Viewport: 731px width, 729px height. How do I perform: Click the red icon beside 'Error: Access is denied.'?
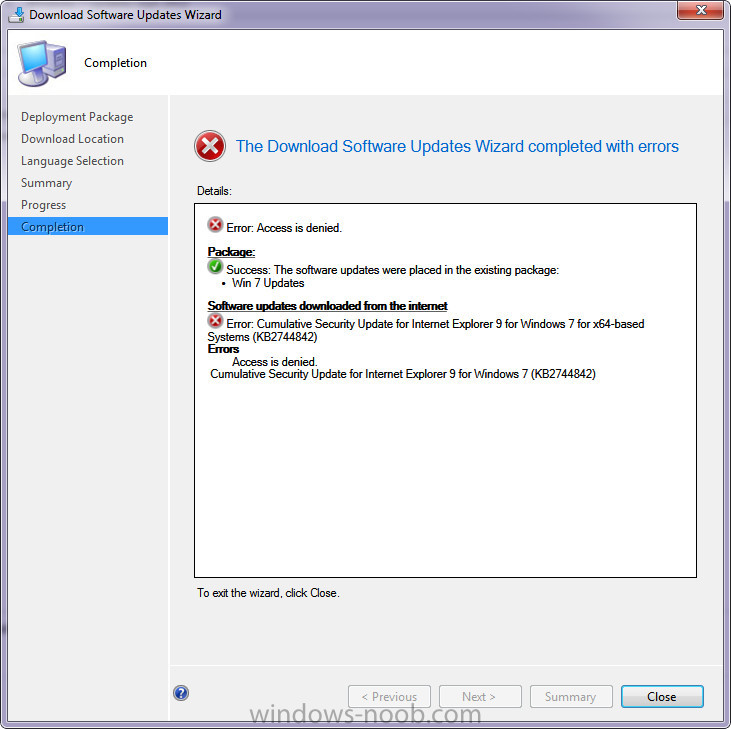[x=215, y=225]
